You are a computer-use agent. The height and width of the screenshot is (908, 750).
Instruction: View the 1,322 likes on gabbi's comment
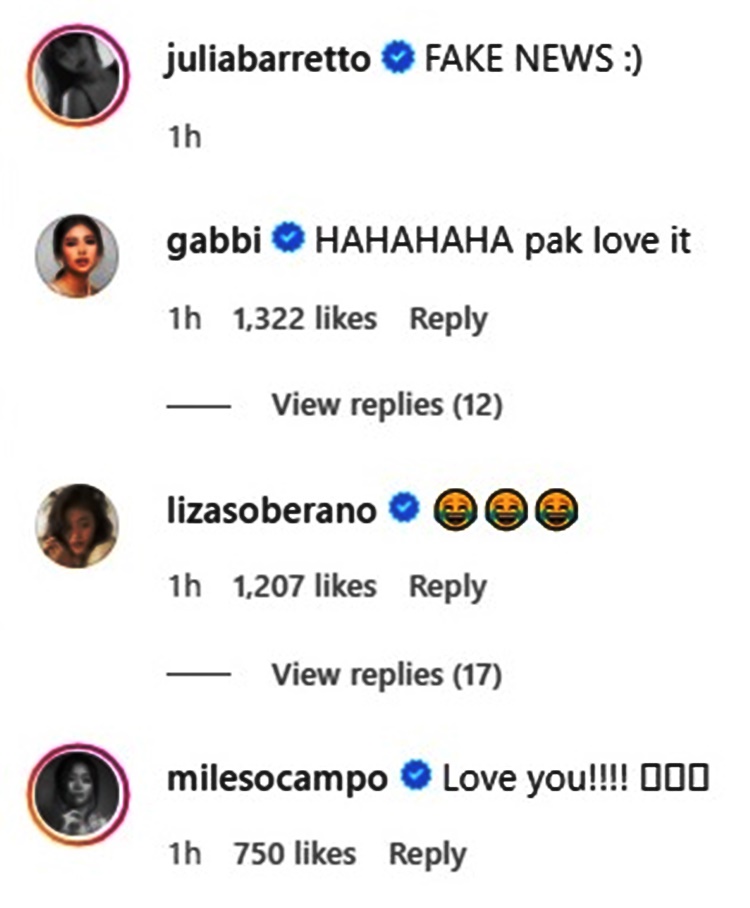[305, 318]
